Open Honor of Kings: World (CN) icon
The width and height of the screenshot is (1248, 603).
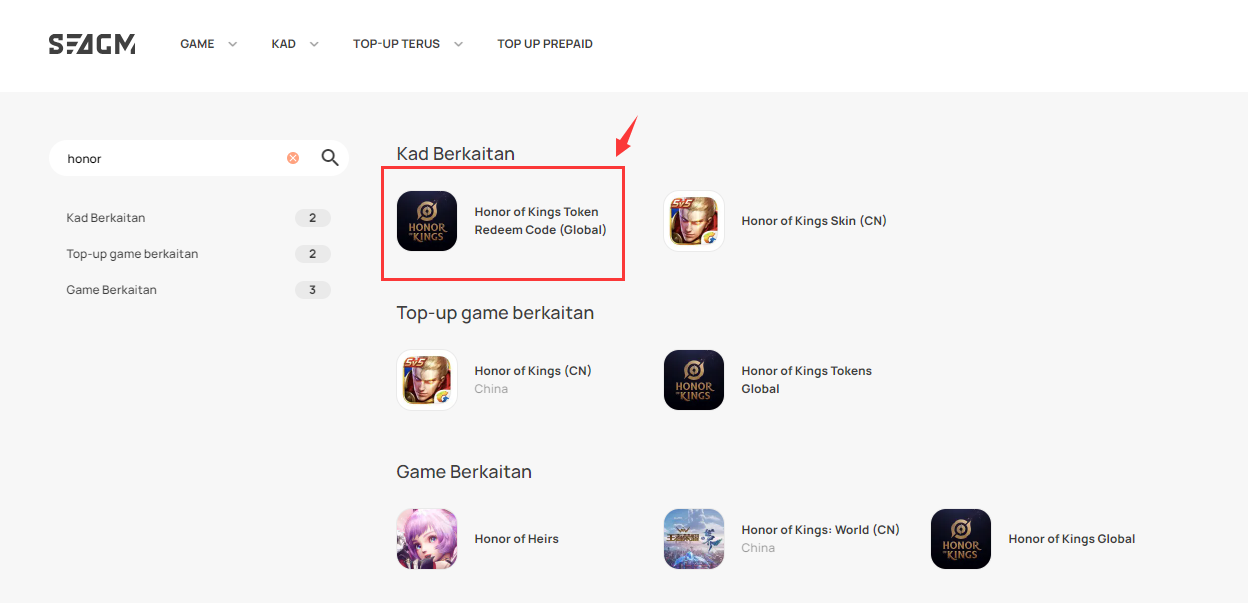[x=694, y=539]
